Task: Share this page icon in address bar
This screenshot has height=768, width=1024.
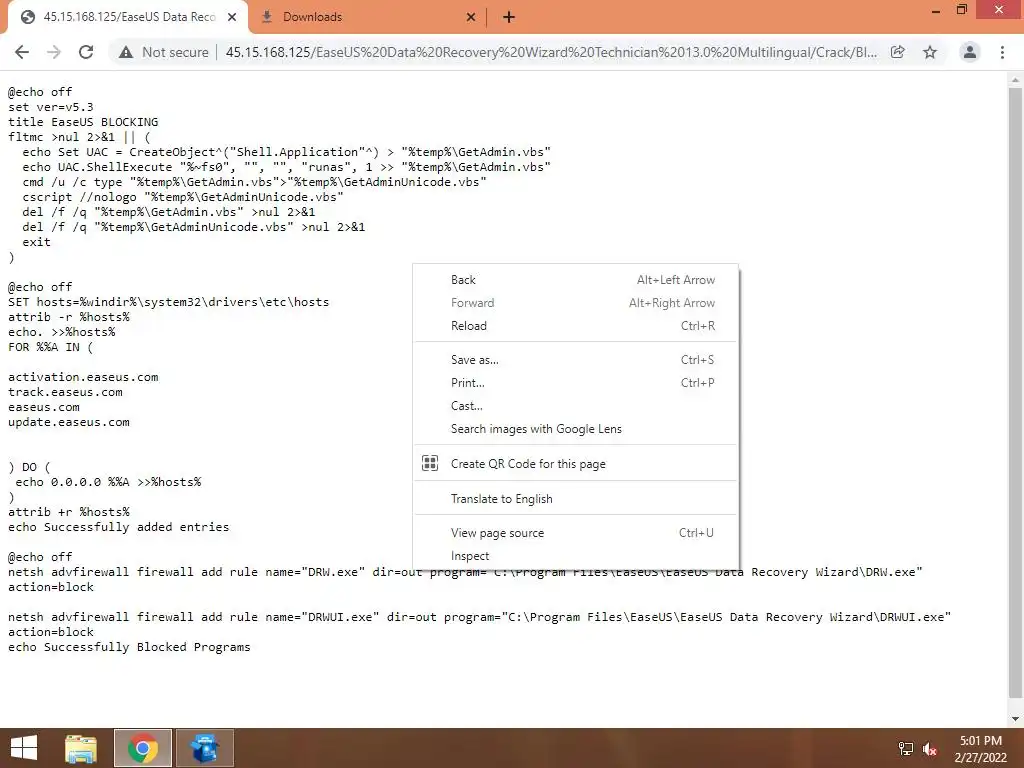Action: tap(898, 52)
